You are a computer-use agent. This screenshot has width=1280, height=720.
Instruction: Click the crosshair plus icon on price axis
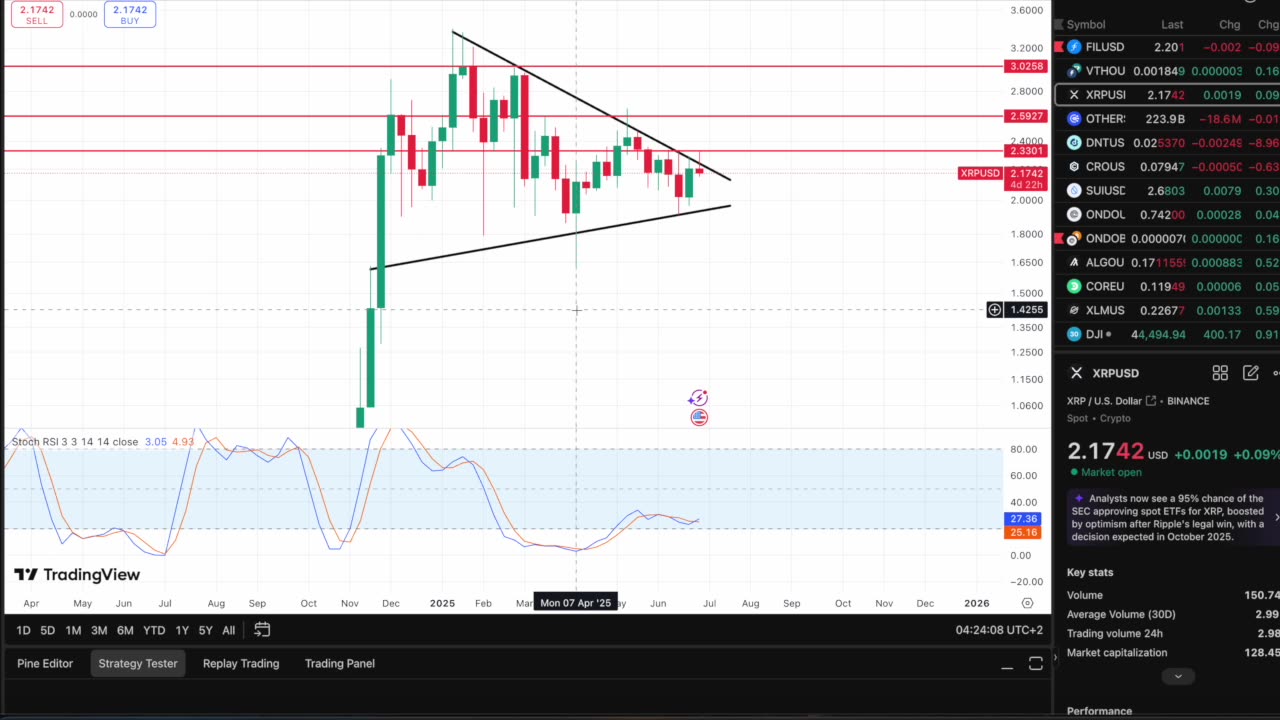click(x=995, y=310)
